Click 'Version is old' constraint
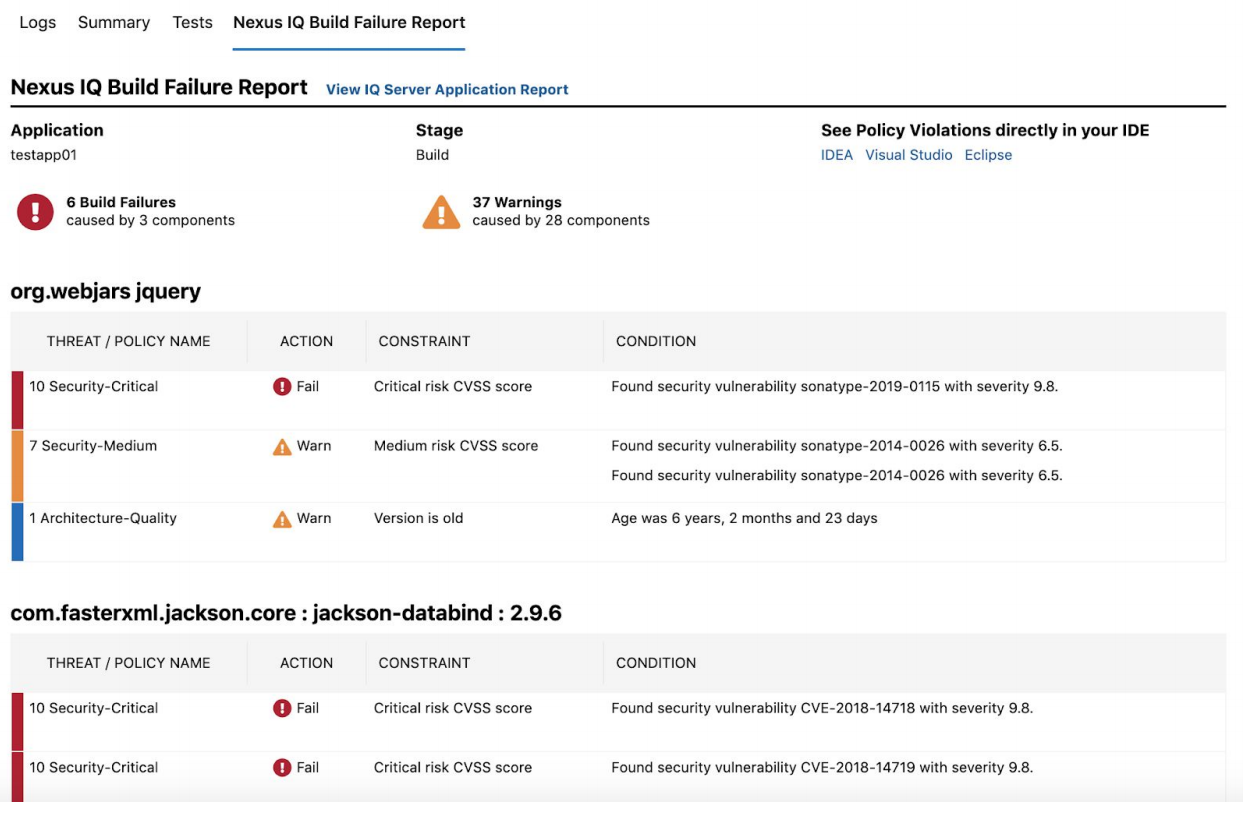Image resolution: width=1244 pixels, height=814 pixels. point(419,518)
